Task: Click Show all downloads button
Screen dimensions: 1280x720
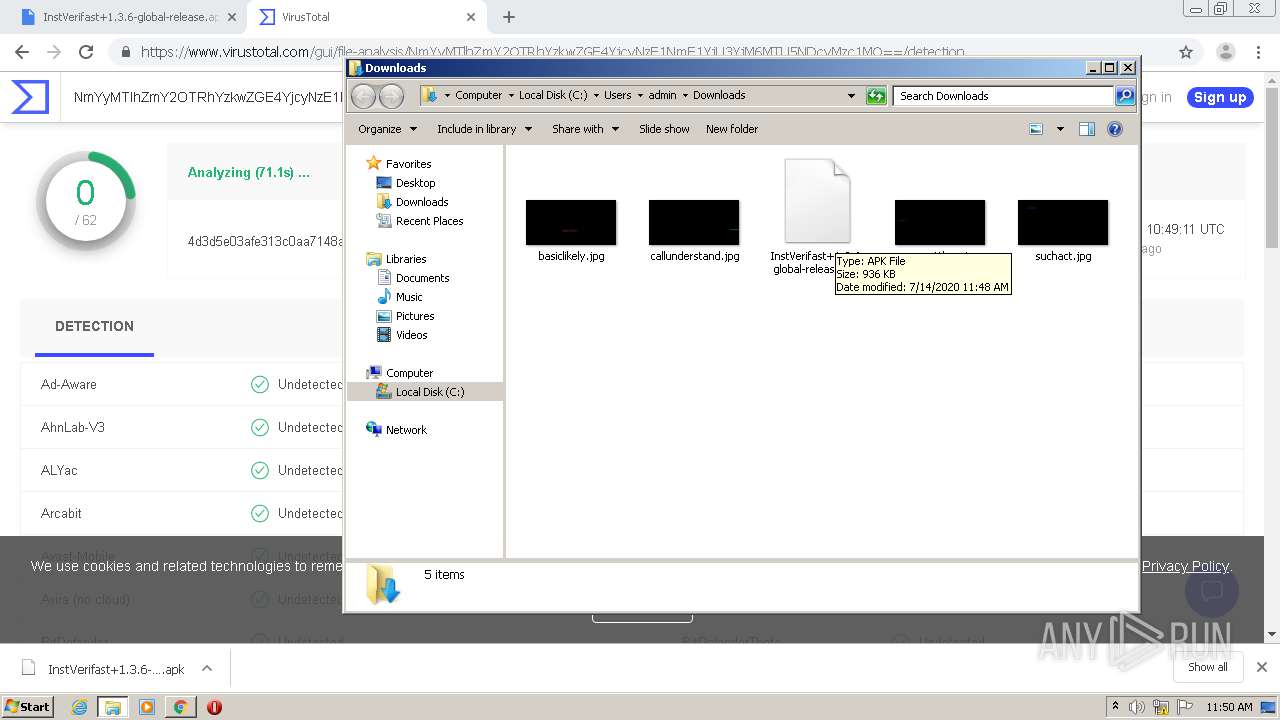Action: click(1207, 667)
